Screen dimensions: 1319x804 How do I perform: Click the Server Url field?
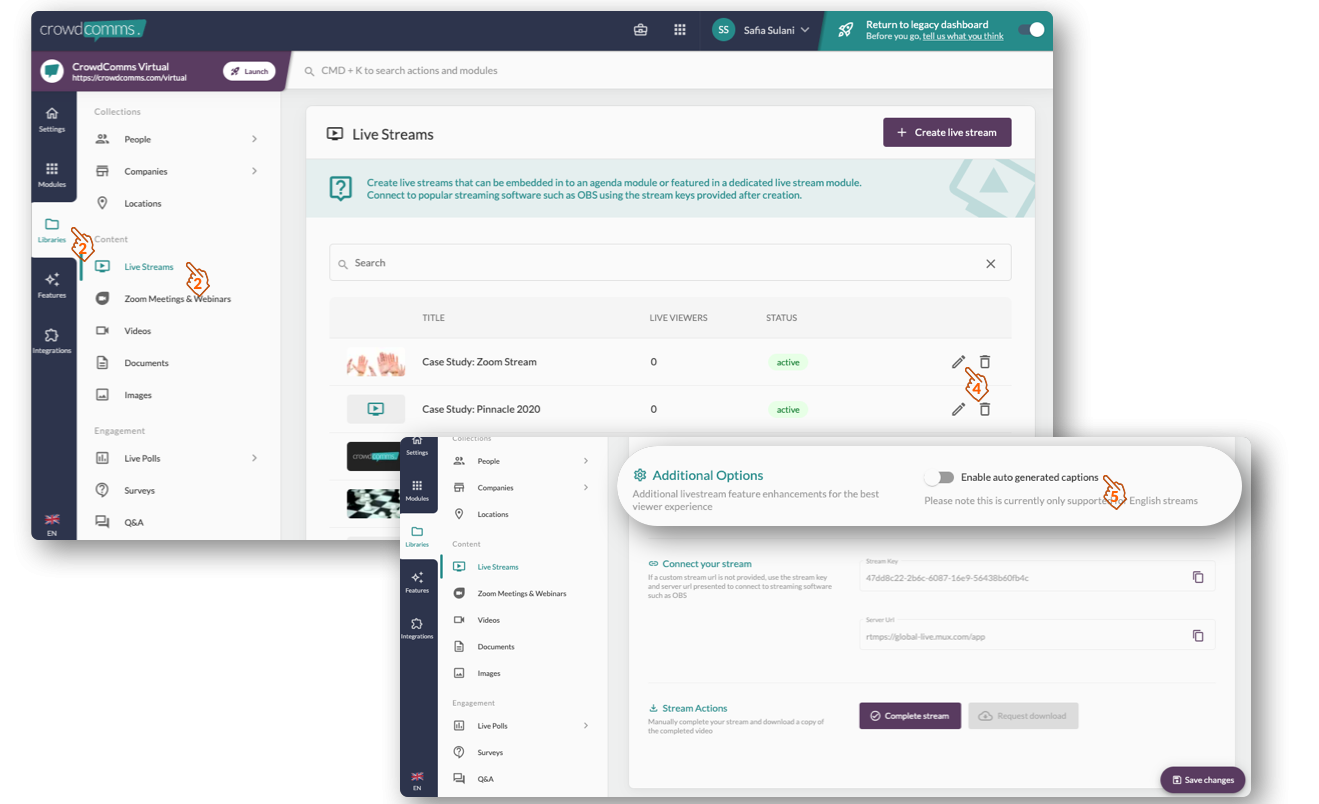click(x=1037, y=635)
